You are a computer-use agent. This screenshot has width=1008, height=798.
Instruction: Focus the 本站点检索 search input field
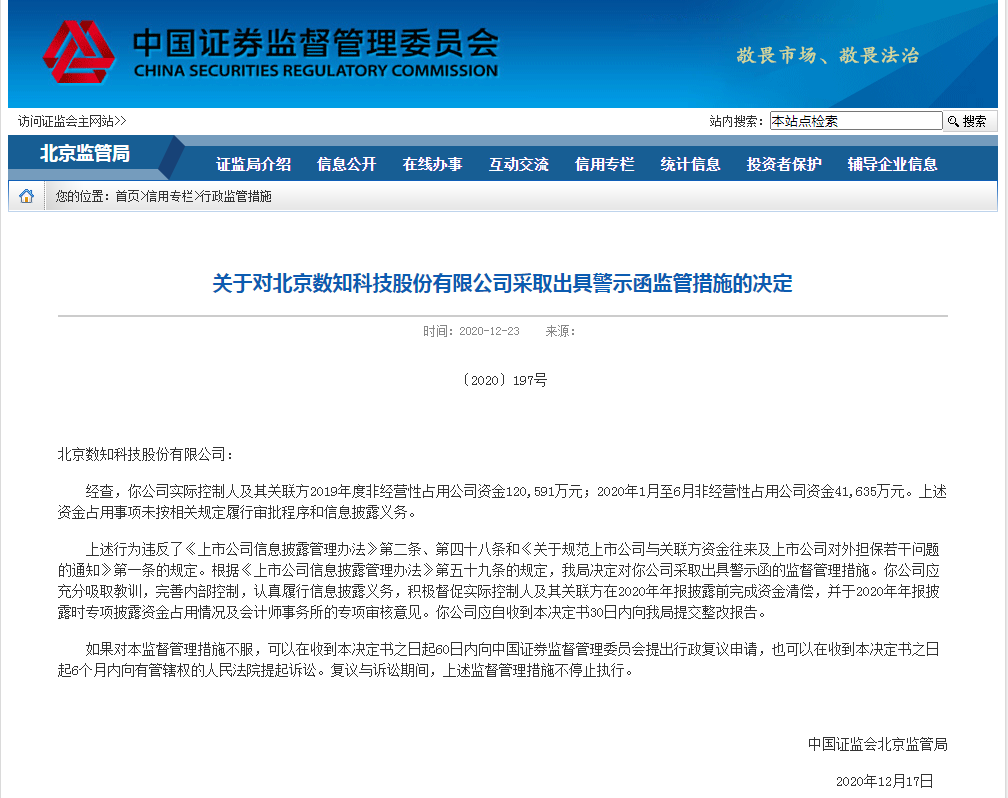point(856,121)
